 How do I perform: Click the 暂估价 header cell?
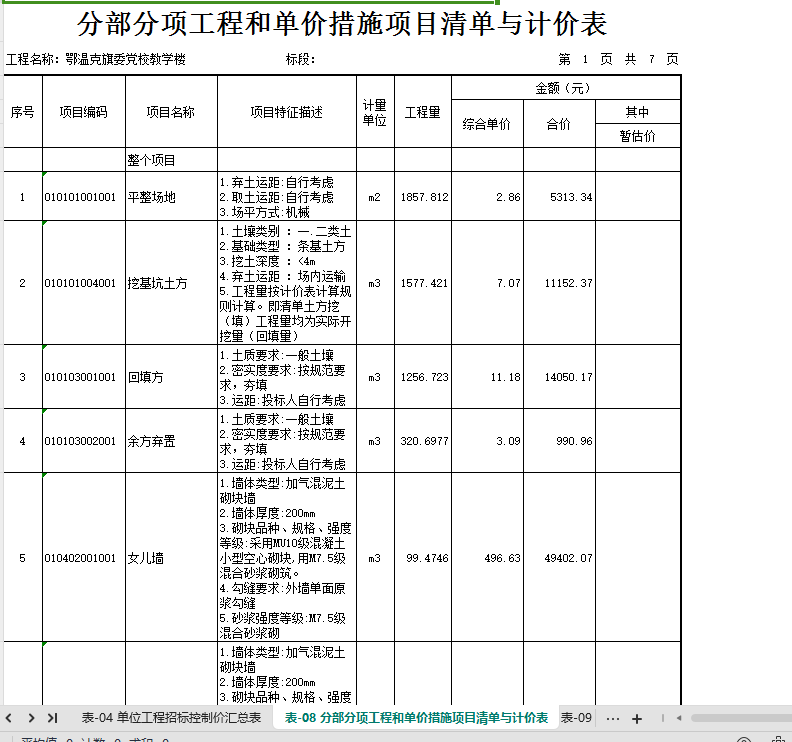(x=638, y=136)
